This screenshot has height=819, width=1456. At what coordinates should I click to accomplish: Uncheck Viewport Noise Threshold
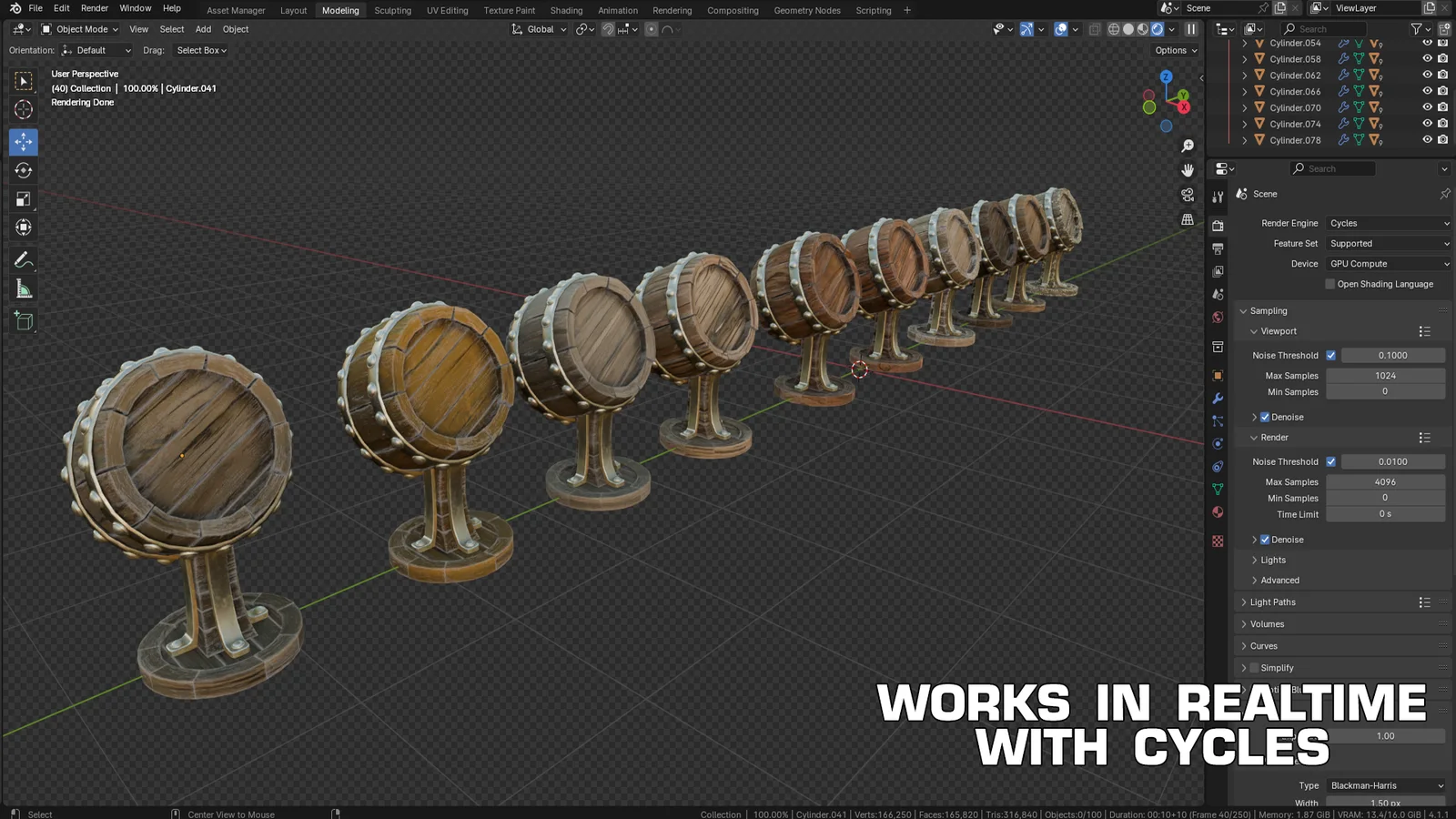pos(1331,355)
